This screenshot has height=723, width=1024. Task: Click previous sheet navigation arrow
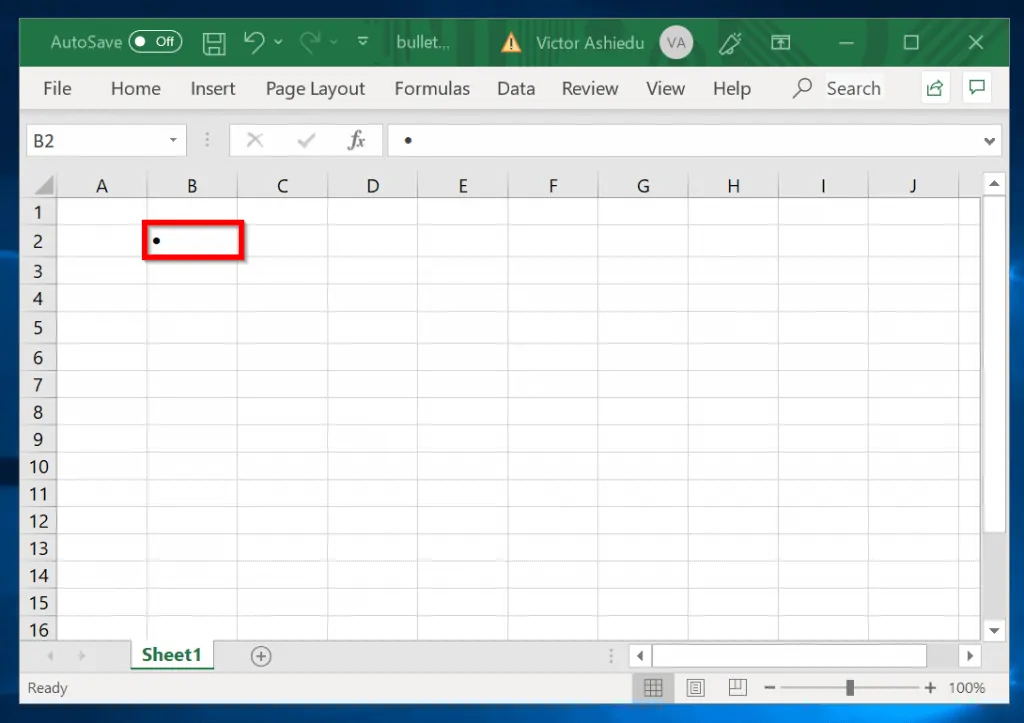click(50, 655)
